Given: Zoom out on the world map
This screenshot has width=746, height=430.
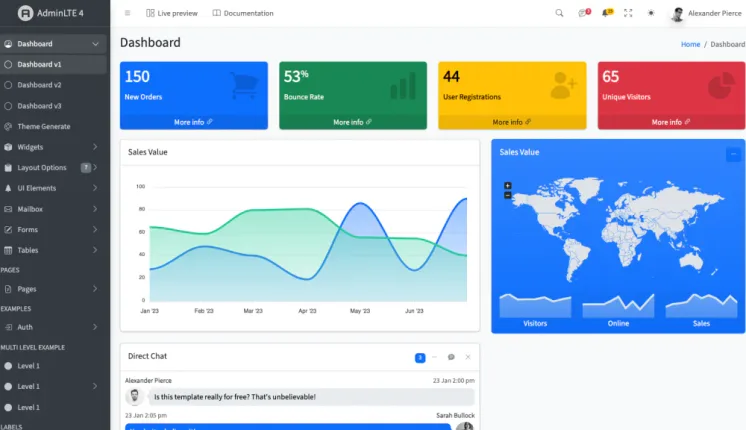Looking at the screenshot, I should coord(508,195).
